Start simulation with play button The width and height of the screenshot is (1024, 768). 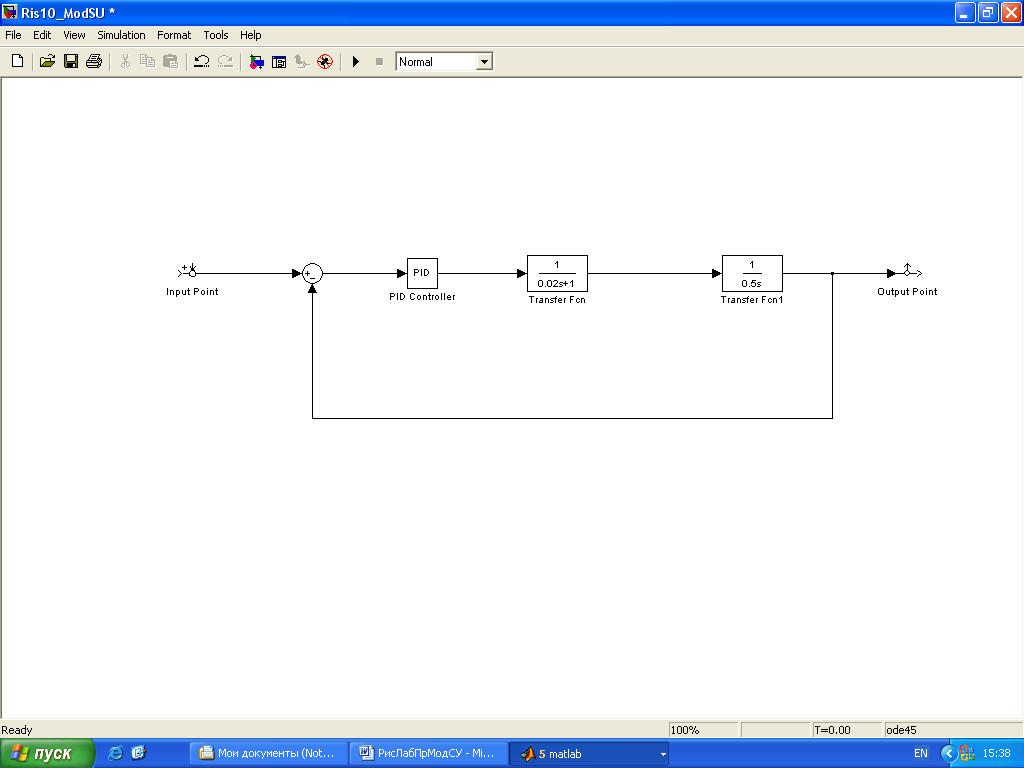point(356,61)
